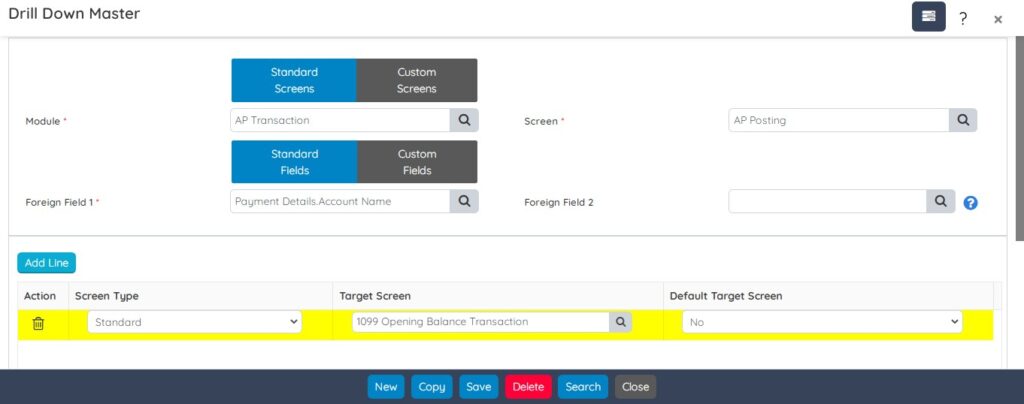Open the Default Target Screen dropdown
The width and height of the screenshot is (1024, 404).
(x=822, y=322)
